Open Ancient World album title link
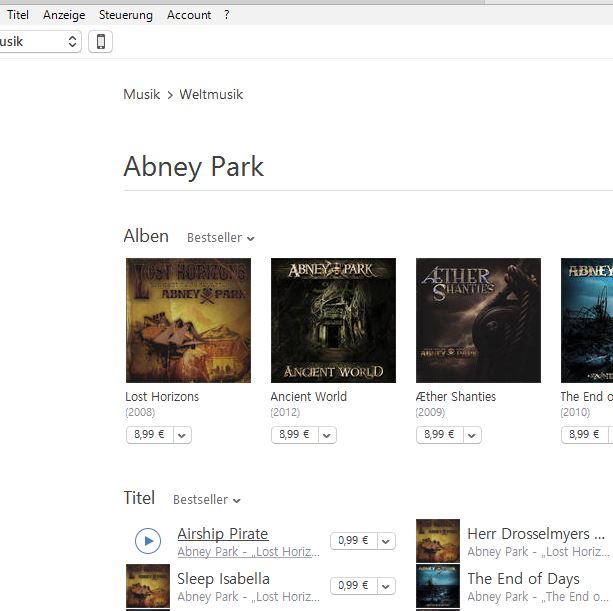Image resolution: width=613 pixels, height=611 pixels. pos(308,396)
